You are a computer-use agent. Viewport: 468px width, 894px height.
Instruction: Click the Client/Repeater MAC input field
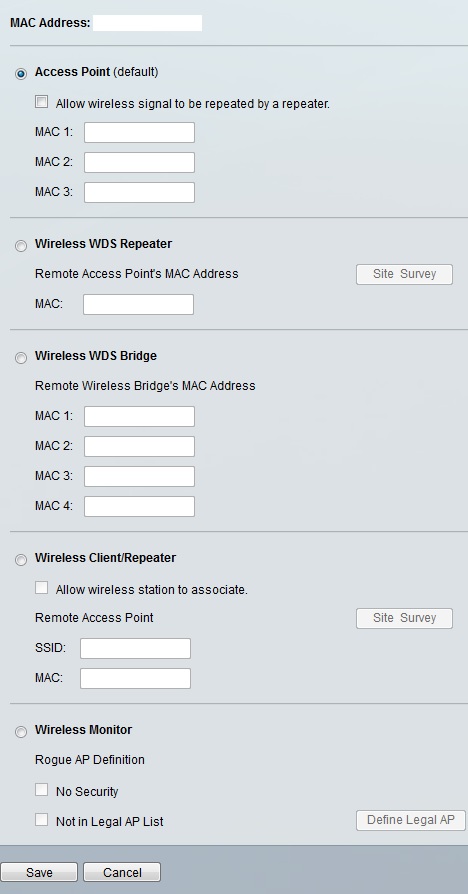(136, 678)
